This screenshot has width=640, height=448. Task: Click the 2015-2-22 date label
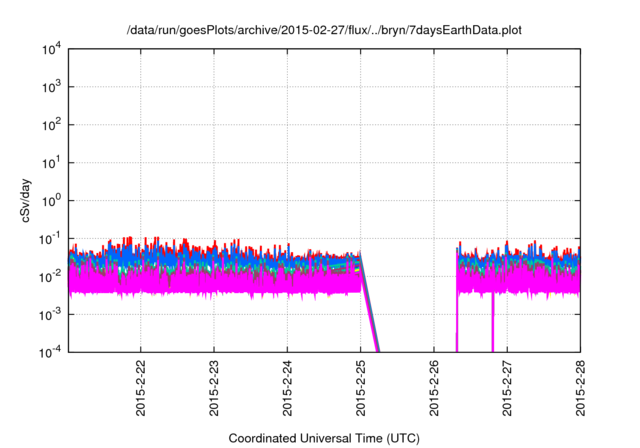(x=141, y=388)
